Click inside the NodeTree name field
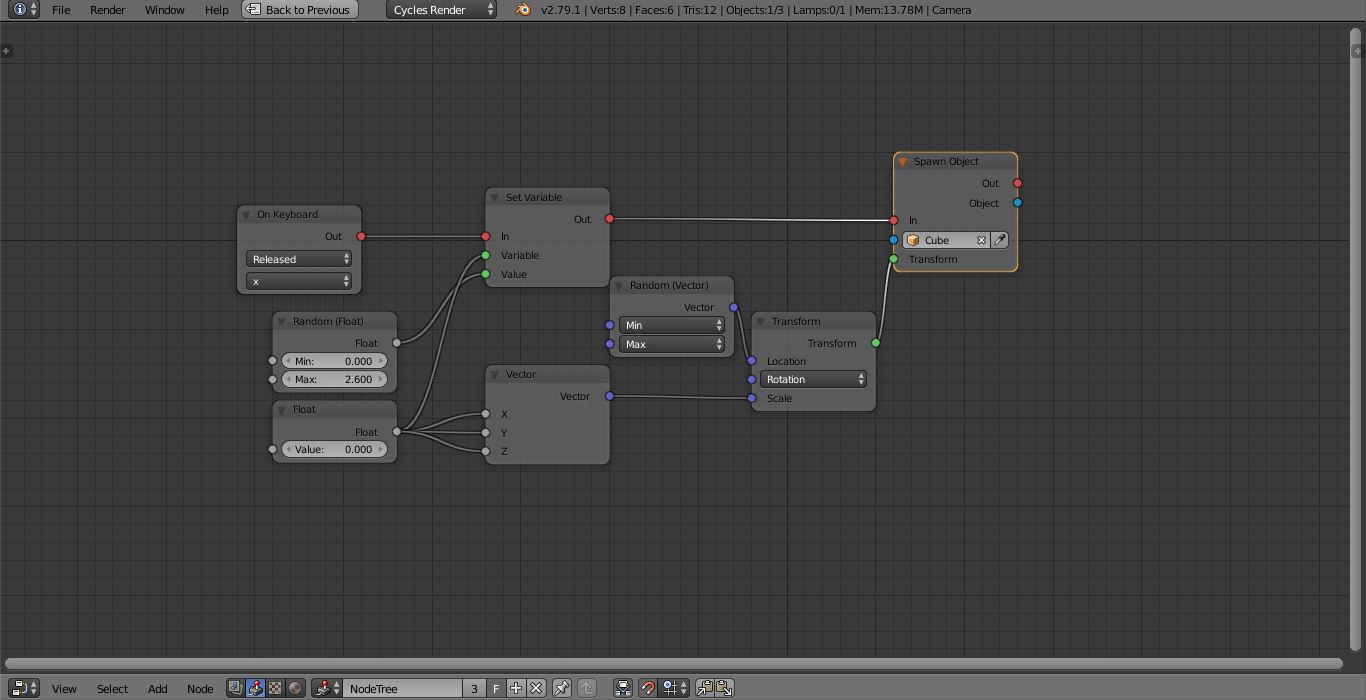This screenshot has height=700, width=1366. coord(400,688)
